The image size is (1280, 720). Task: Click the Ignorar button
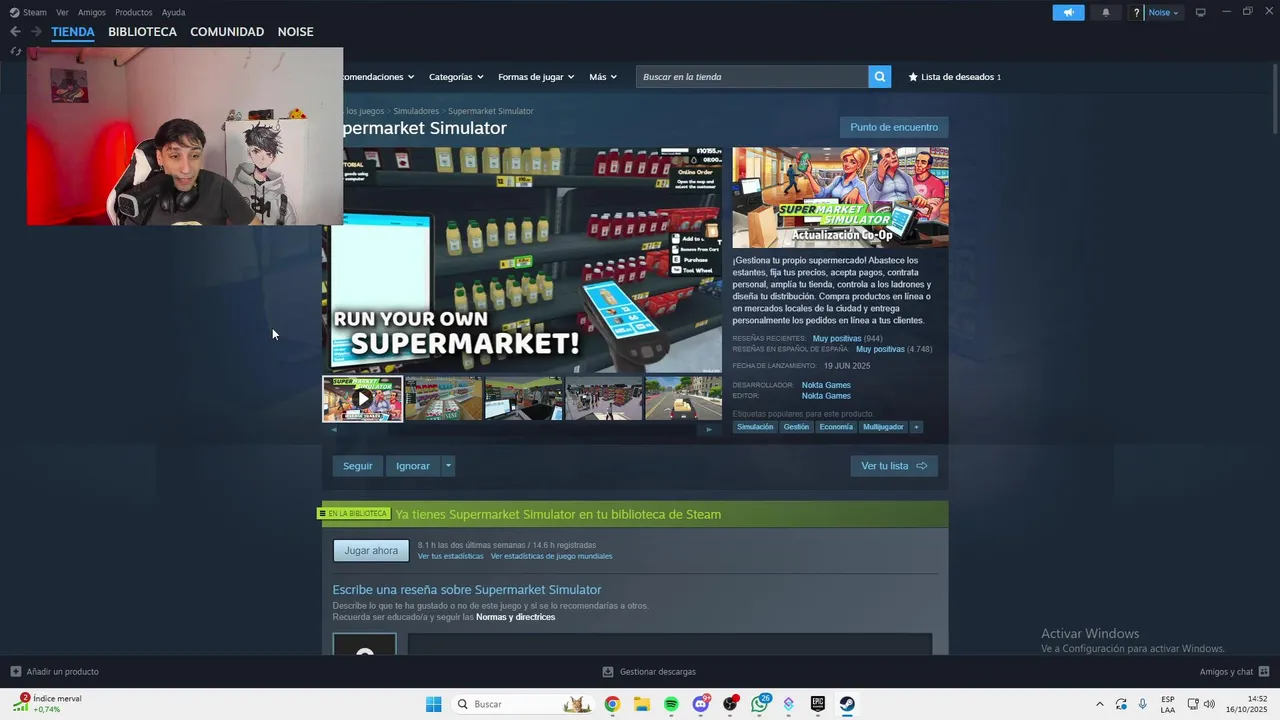(413, 466)
